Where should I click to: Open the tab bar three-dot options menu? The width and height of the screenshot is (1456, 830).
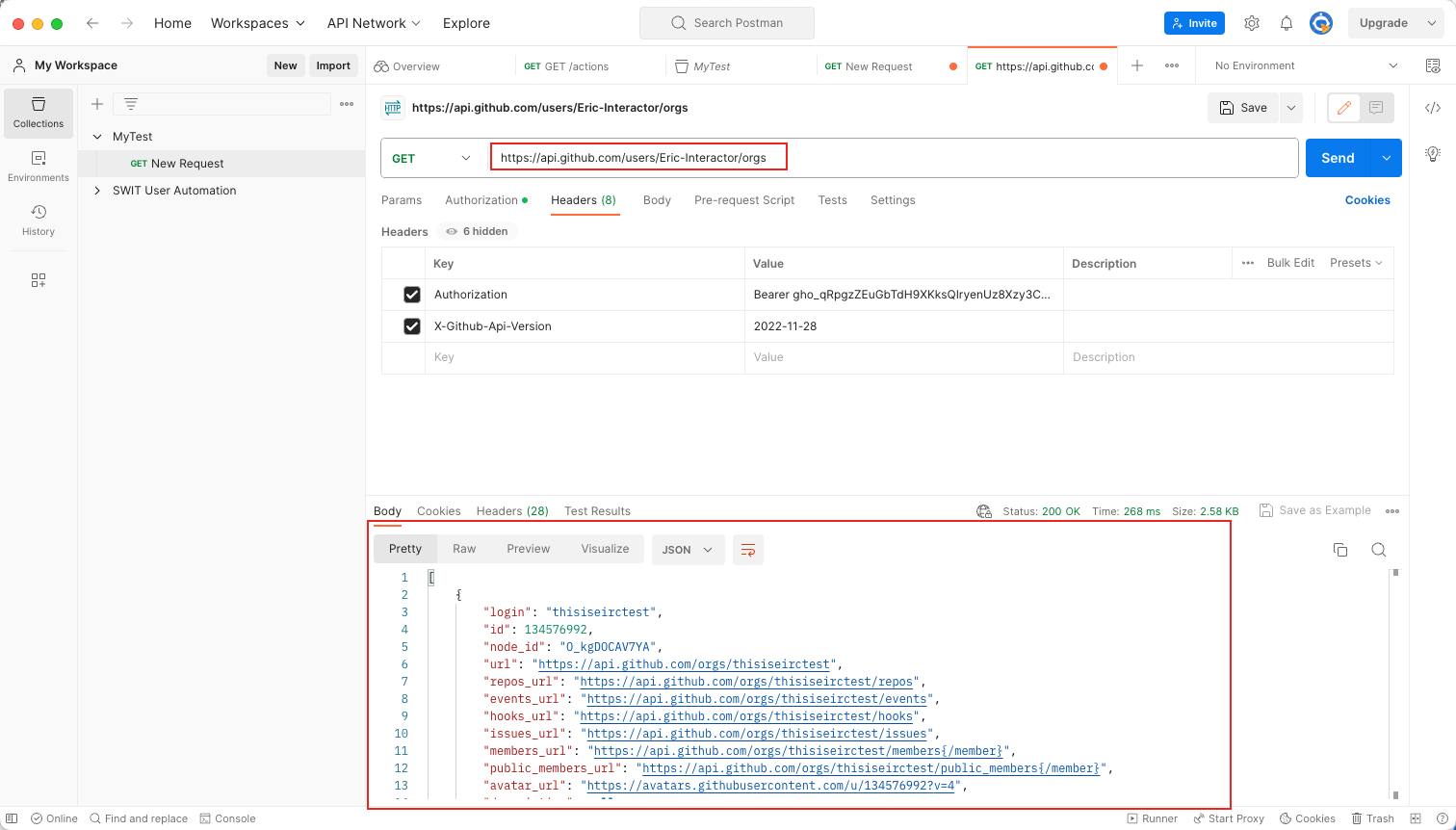[x=1172, y=65]
